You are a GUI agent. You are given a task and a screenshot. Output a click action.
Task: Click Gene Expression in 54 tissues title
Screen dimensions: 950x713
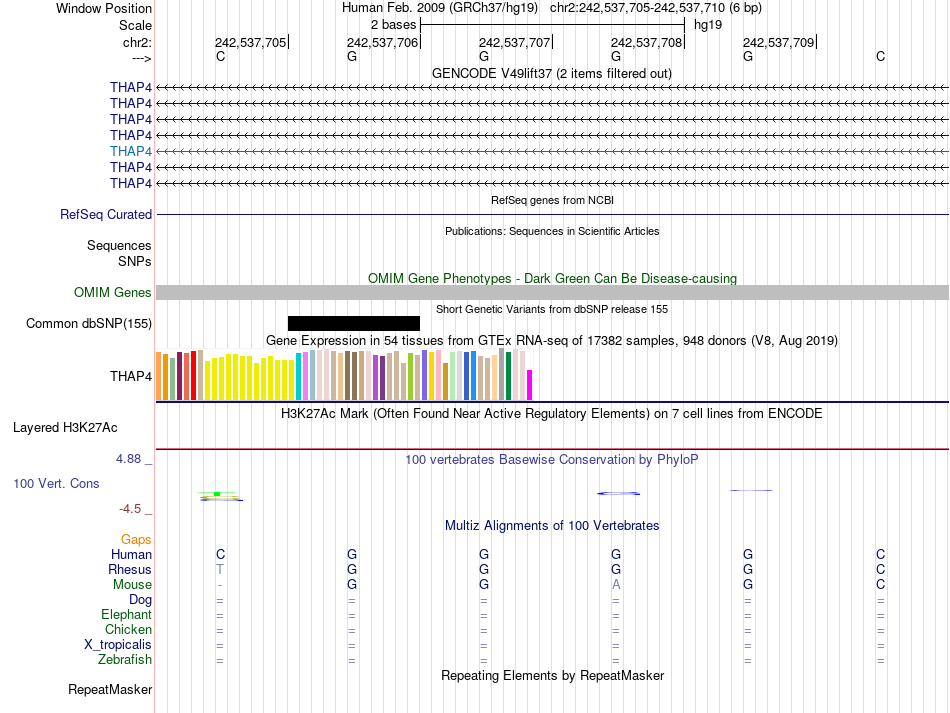(x=552, y=340)
